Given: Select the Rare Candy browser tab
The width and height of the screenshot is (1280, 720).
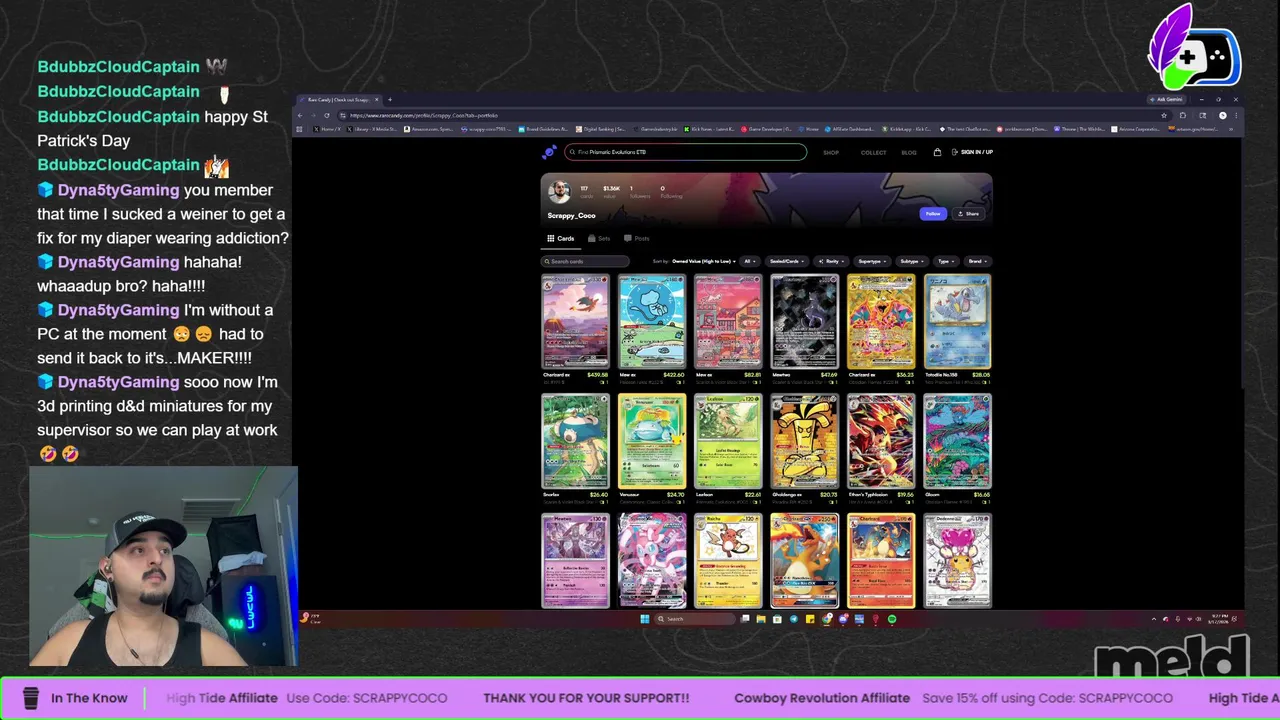Looking at the screenshot, I should pos(338,99).
